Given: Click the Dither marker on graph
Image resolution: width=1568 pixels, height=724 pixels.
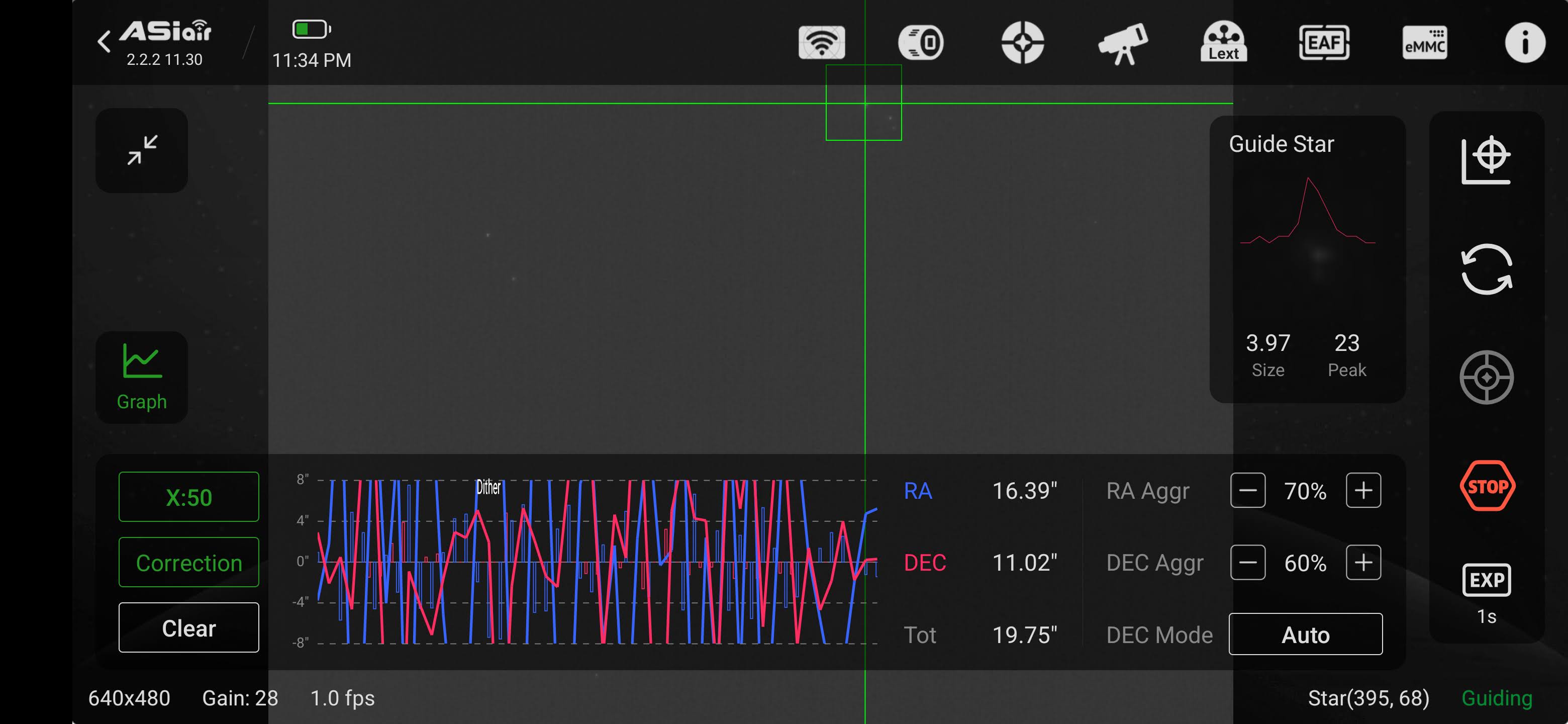Looking at the screenshot, I should (x=488, y=487).
